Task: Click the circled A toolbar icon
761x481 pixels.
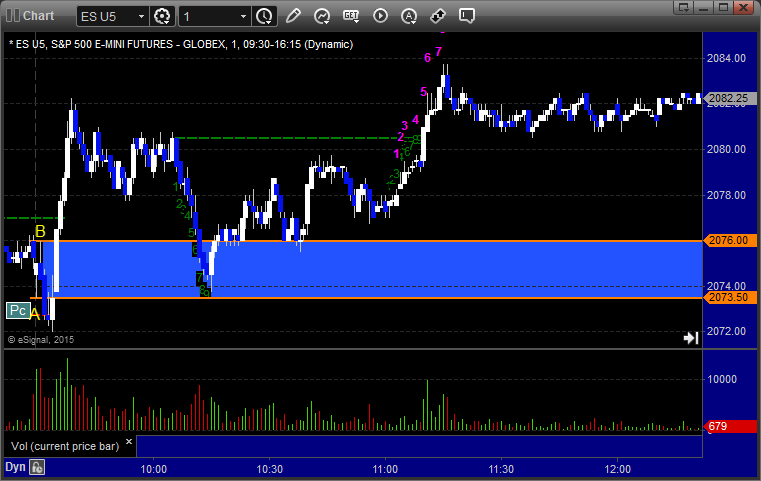Action: (409, 17)
